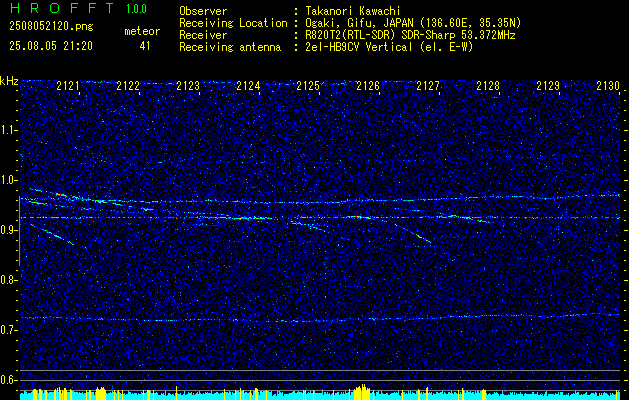Click the 0.9 frequency axis label
The height and width of the screenshot is (400, 629).
tap(9, 230)
